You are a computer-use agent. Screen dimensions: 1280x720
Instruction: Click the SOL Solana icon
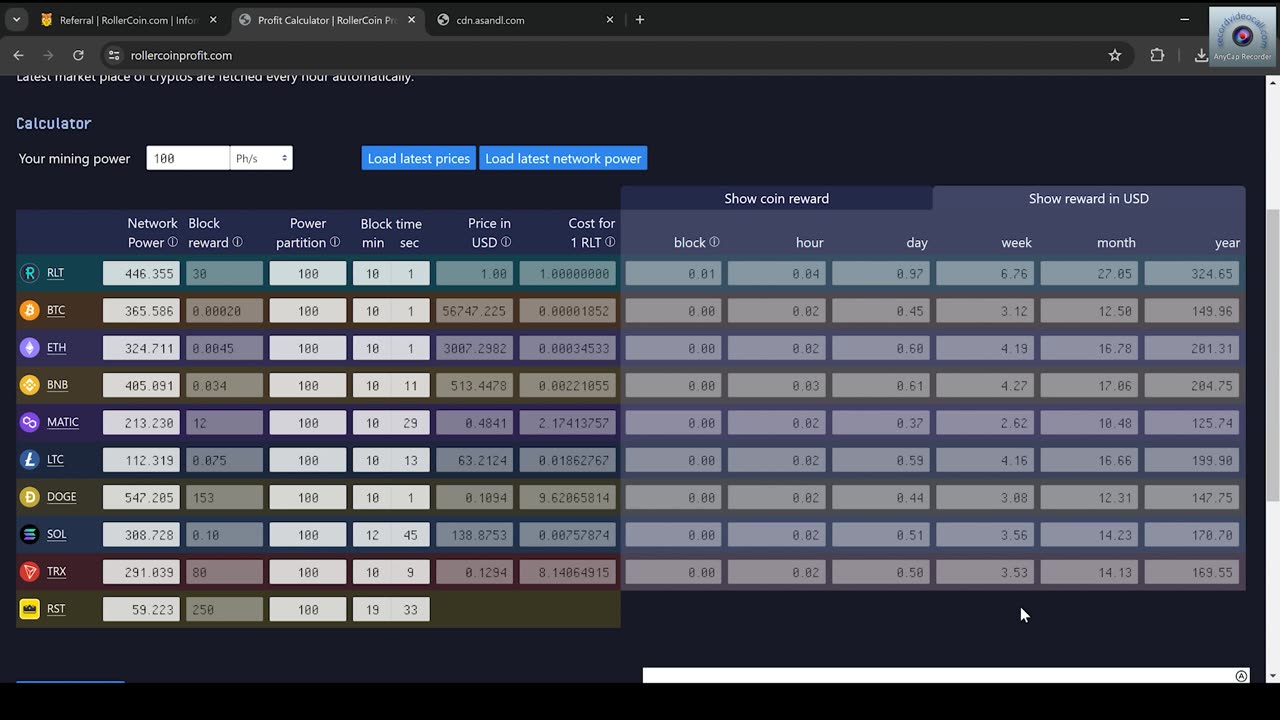[x=29, y=534]
